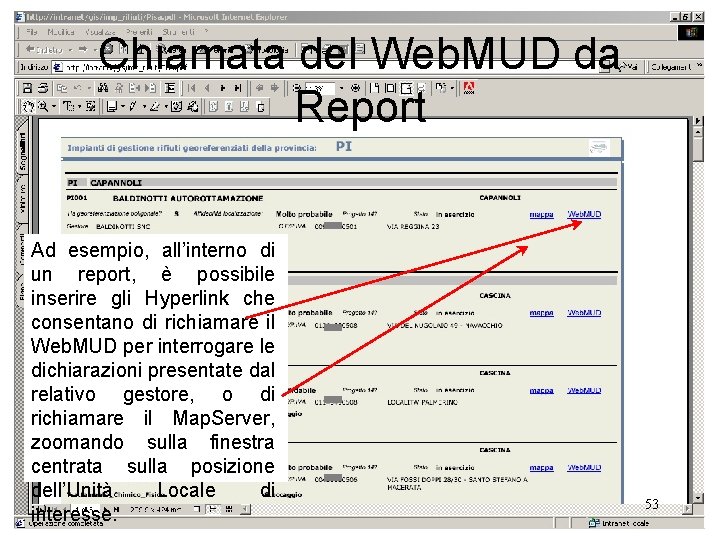Select the Highlight markup tool
720x540 pixels.
click(x=155, y=107)
